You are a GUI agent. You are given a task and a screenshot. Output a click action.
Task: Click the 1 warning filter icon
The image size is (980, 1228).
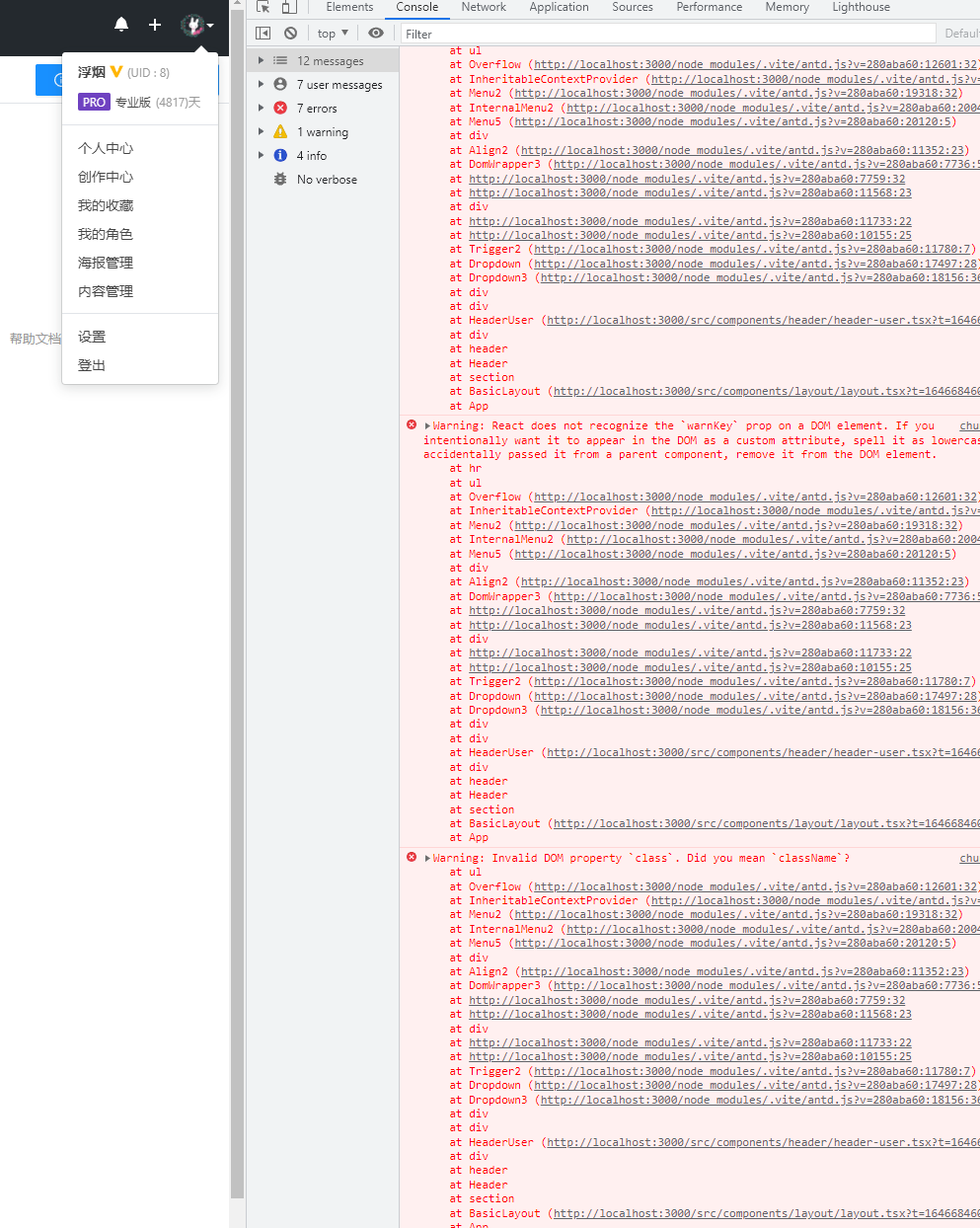click(280, 131)
